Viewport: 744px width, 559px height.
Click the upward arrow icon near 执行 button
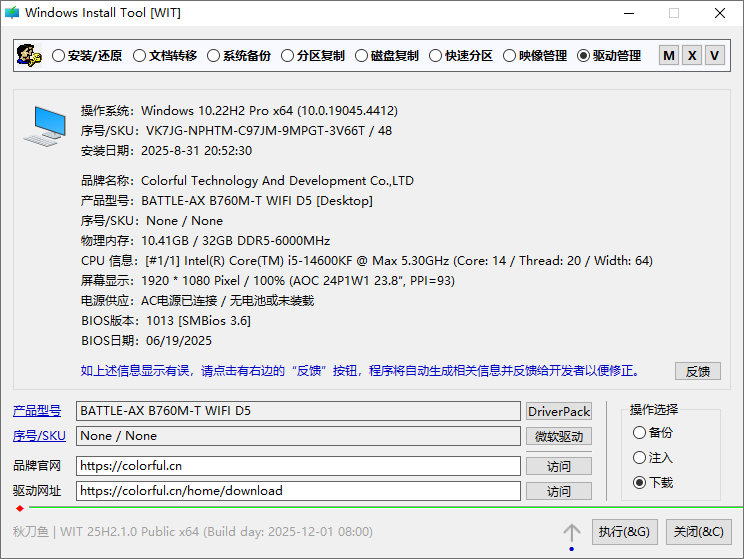[572, 532]
